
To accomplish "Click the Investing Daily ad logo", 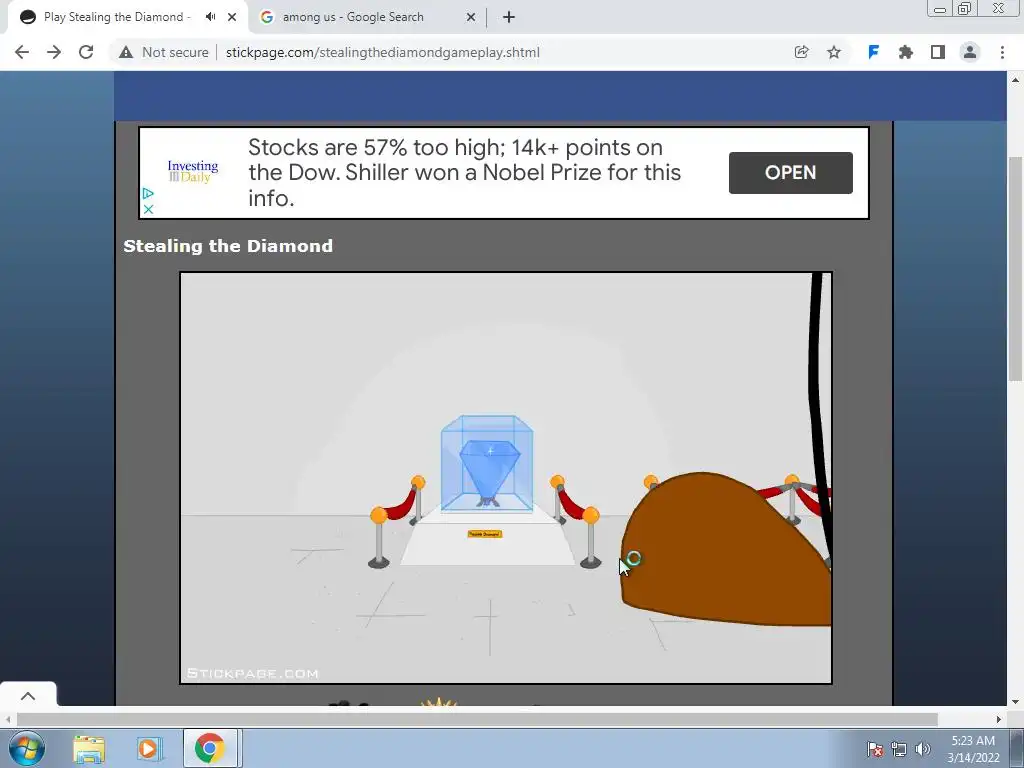I will [193, 171].
